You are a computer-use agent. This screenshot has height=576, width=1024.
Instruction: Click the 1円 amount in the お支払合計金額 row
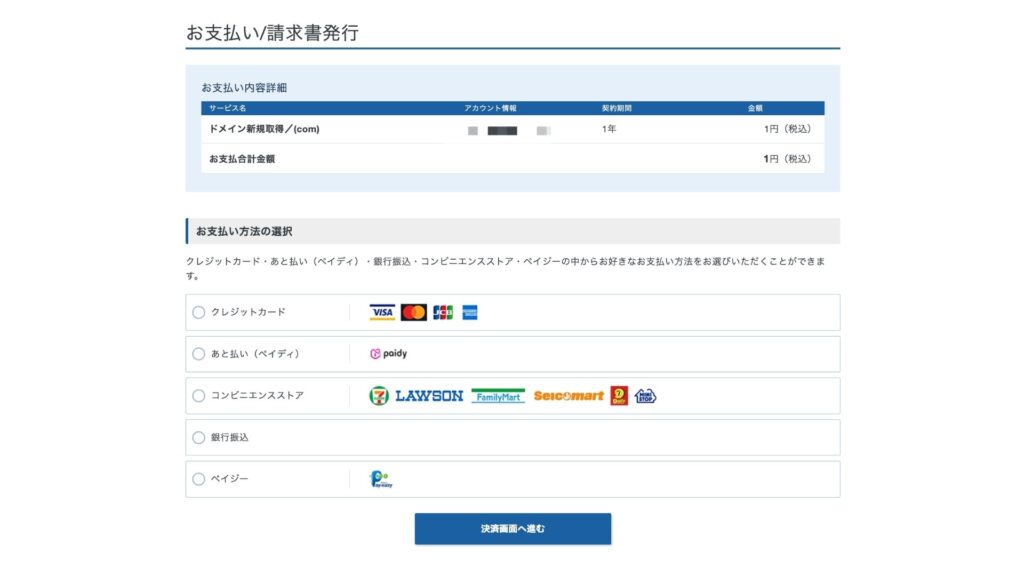coord(787,159)
